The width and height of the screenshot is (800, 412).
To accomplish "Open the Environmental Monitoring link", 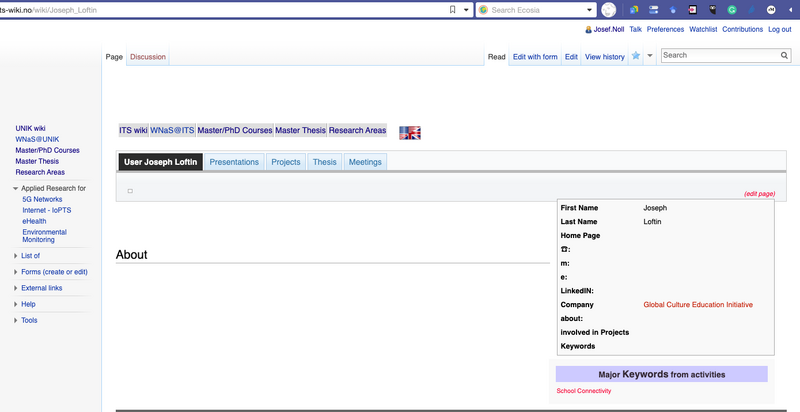I will [x=44, y=236].
